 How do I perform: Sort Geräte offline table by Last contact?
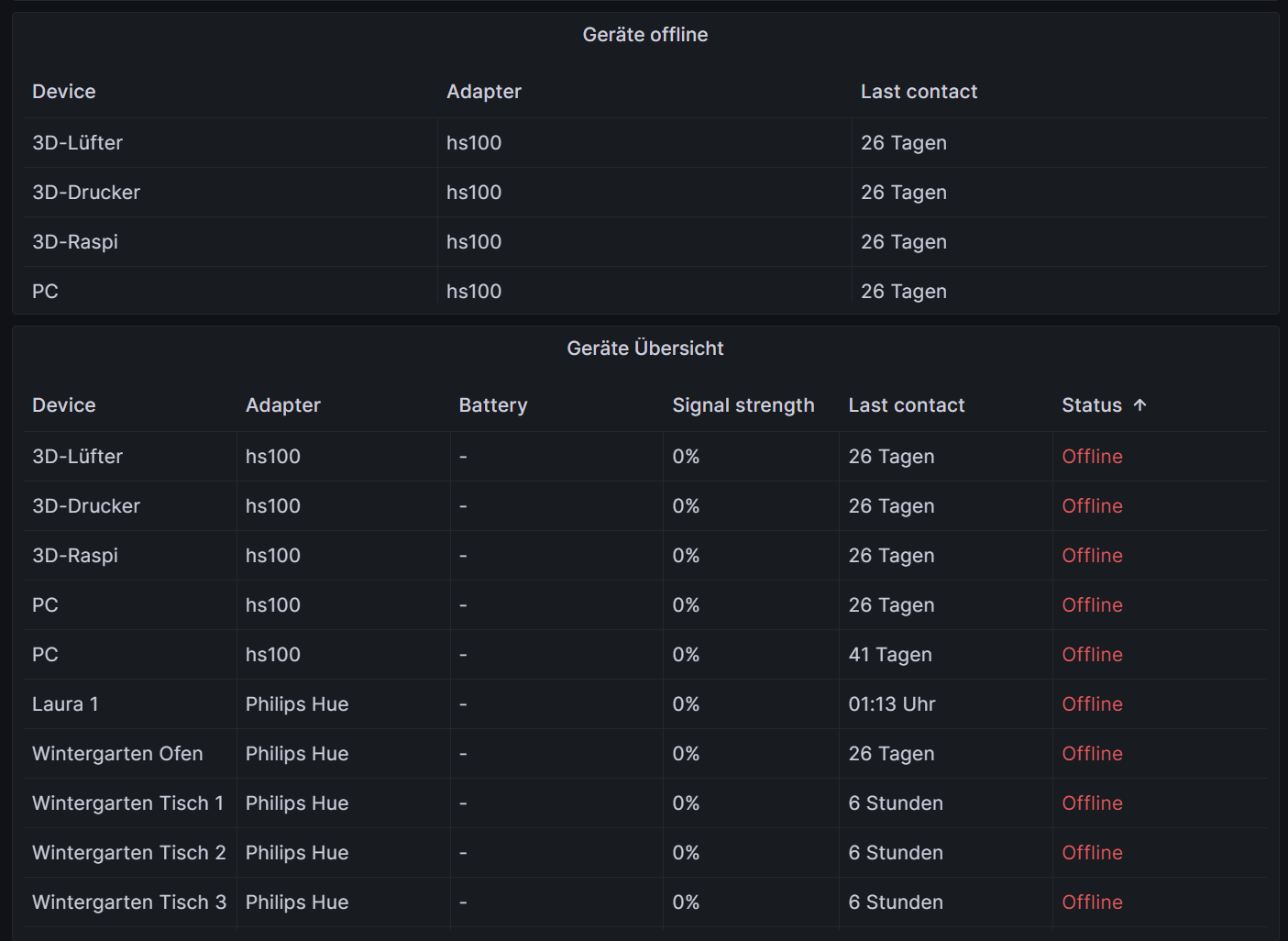[919, 92]
